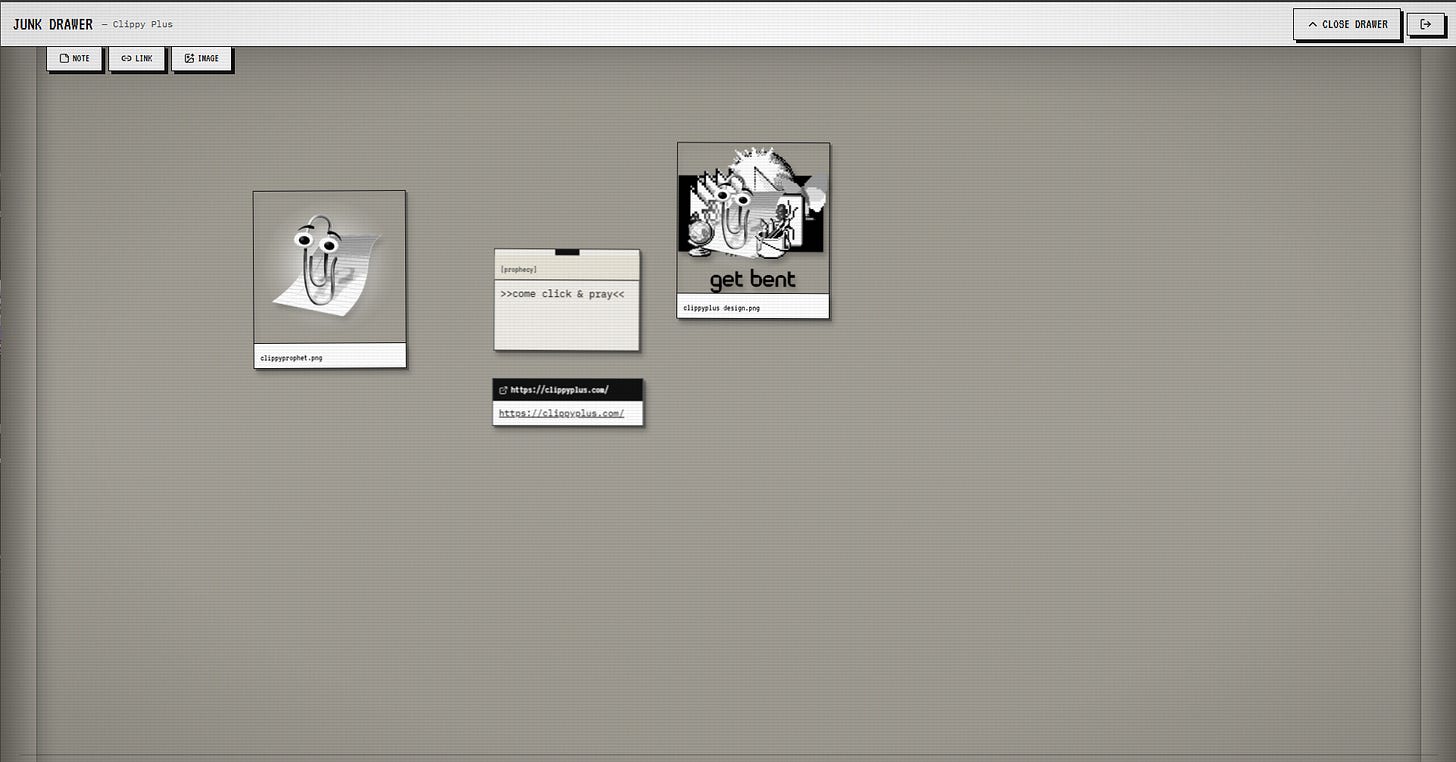Click the external-link icon on the link card
The height and width of the screenshot is (762, 1456).
click(503, 390)
